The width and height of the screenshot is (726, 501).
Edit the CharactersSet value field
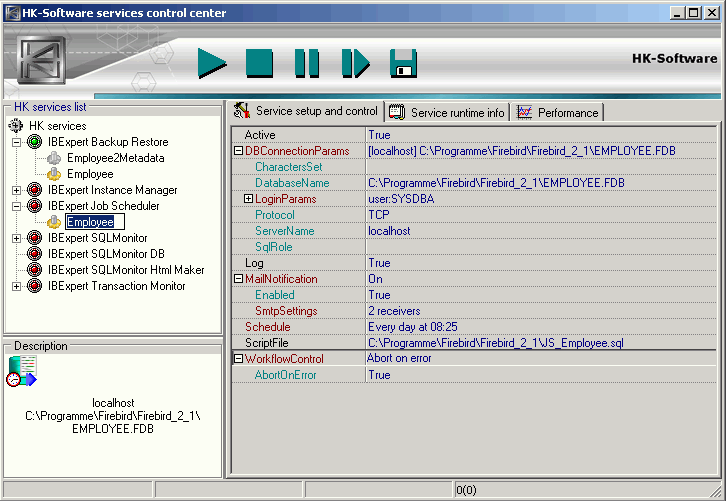click(541, 167)
